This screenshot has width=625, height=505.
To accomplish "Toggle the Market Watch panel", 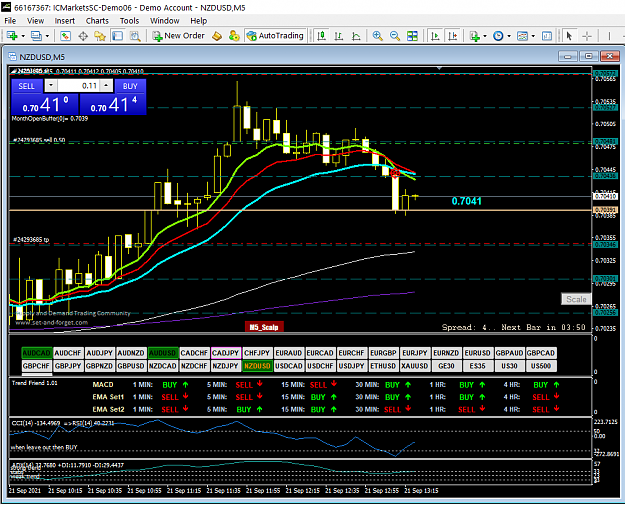I will click(65, 36).
